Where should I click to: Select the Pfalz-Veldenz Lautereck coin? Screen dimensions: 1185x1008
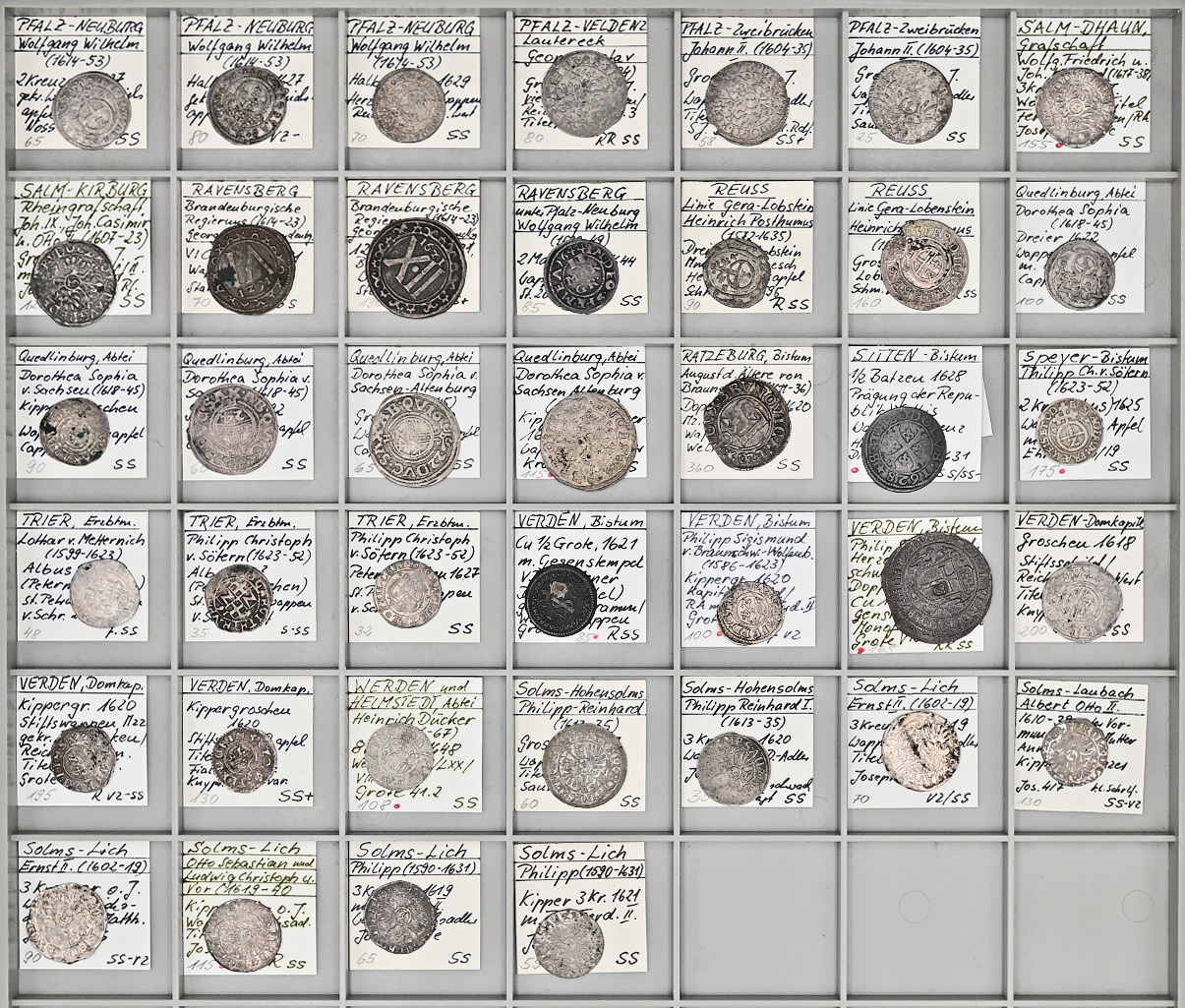[586, 98]
